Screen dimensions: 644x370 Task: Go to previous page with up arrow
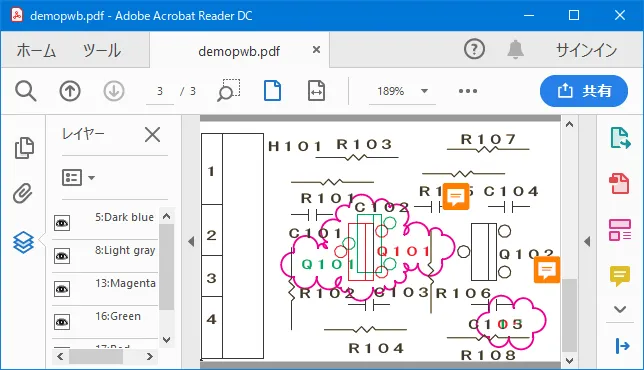pos(70,91)
